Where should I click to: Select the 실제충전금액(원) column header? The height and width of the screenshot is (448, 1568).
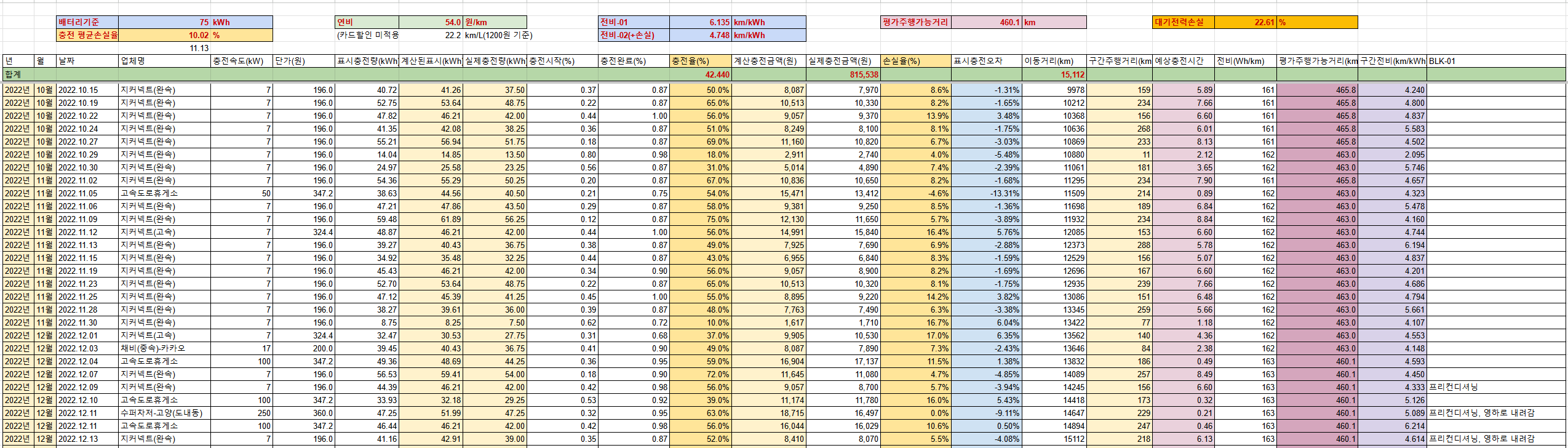click(843, 61)
